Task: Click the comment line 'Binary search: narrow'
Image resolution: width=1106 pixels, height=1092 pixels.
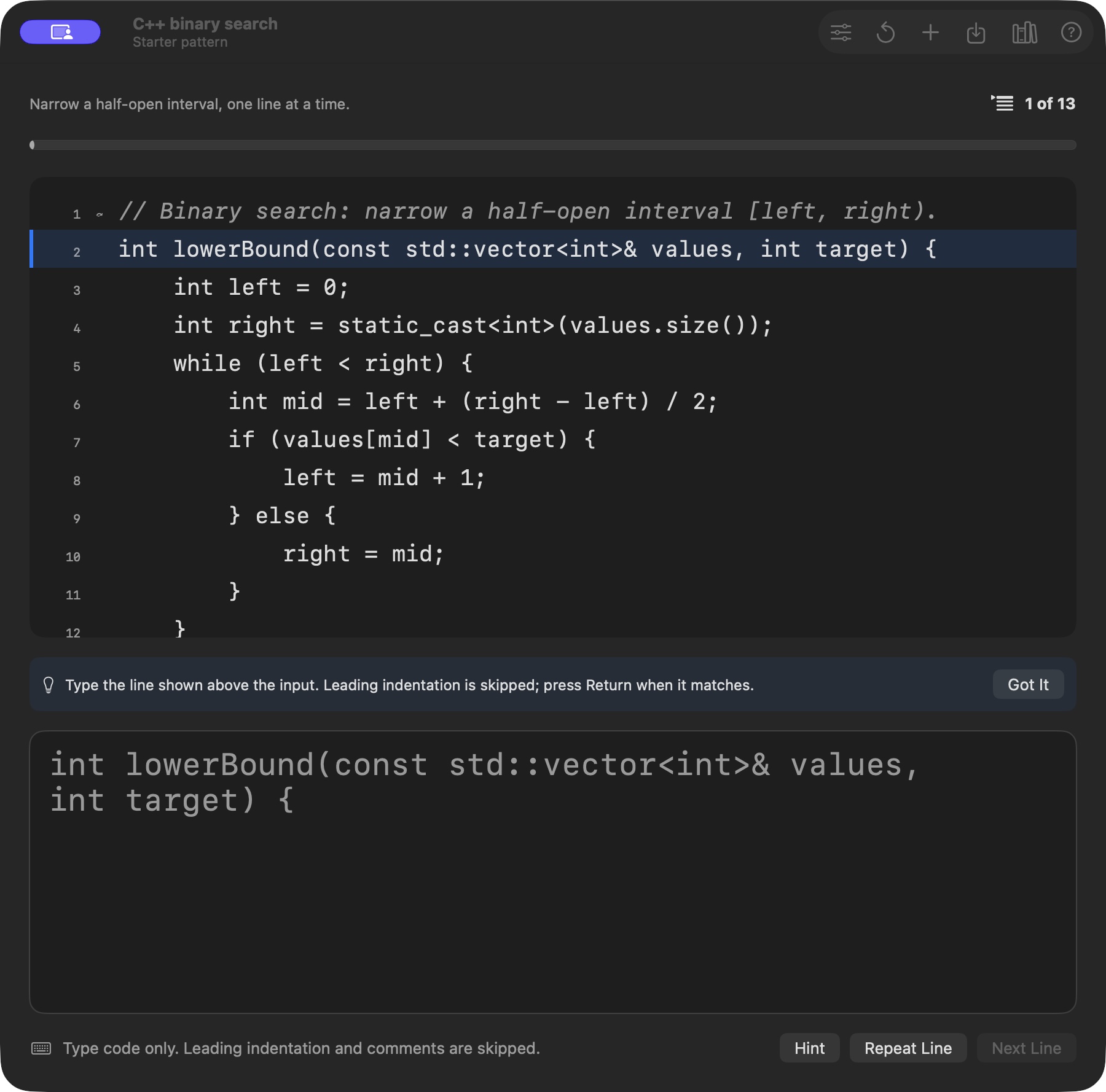Action: (x=528, y=211)
